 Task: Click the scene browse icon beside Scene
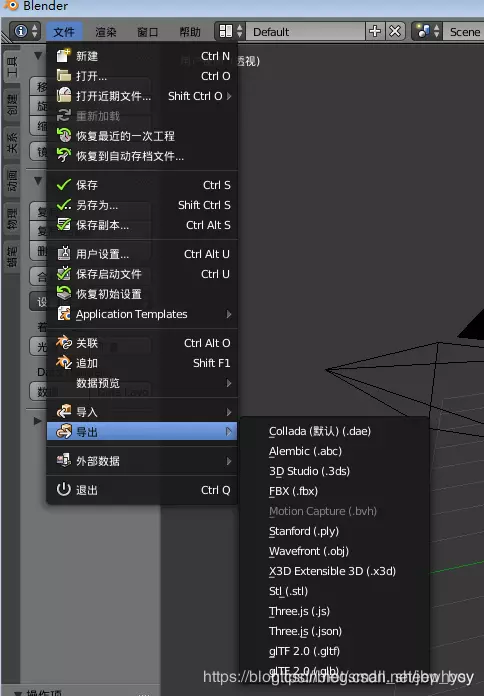point(423,32)
